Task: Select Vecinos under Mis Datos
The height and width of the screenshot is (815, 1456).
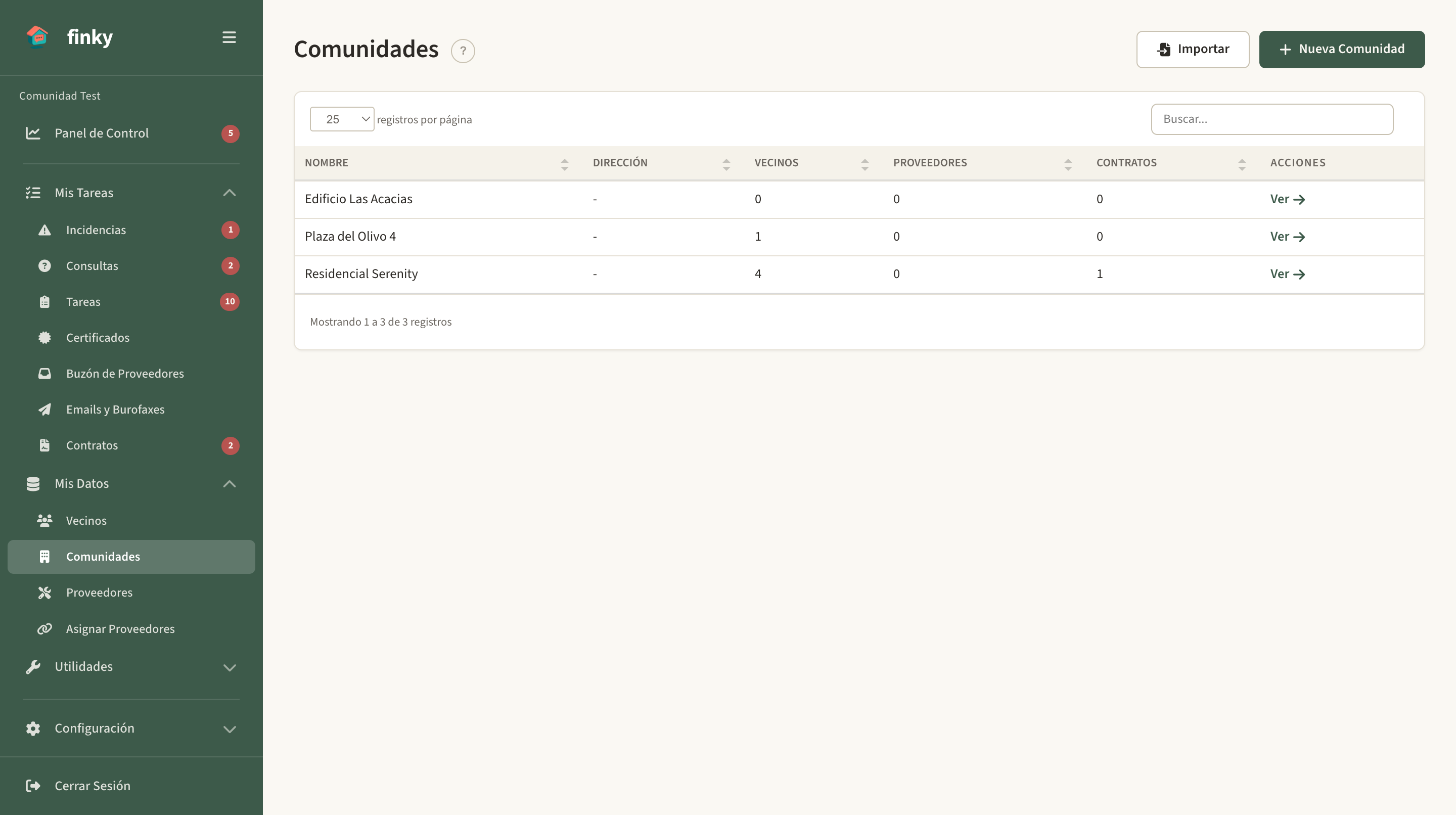Action: (x=131, y=521)
